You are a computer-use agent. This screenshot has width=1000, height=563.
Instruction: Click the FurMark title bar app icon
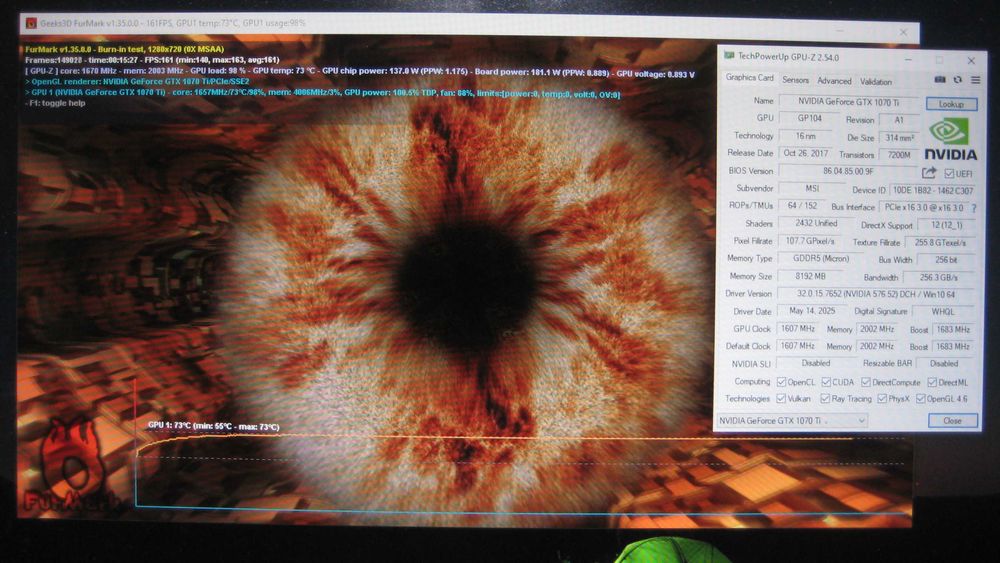pos(31,24)
